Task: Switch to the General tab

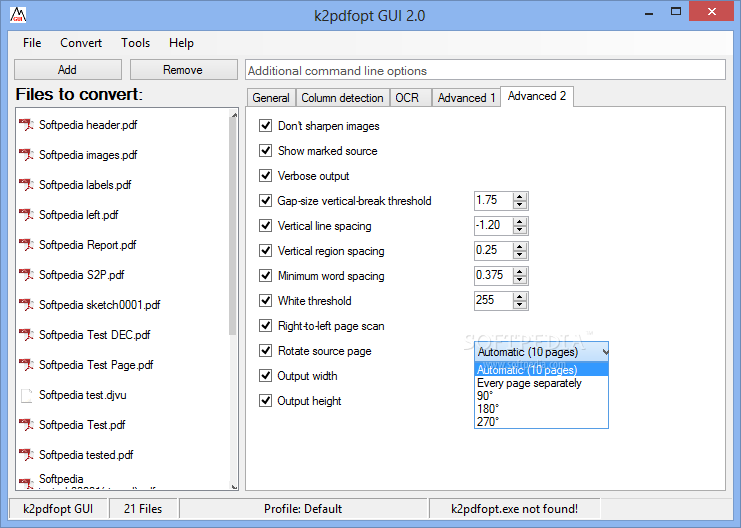Action: pyautogui.click(x=271, y=98)
